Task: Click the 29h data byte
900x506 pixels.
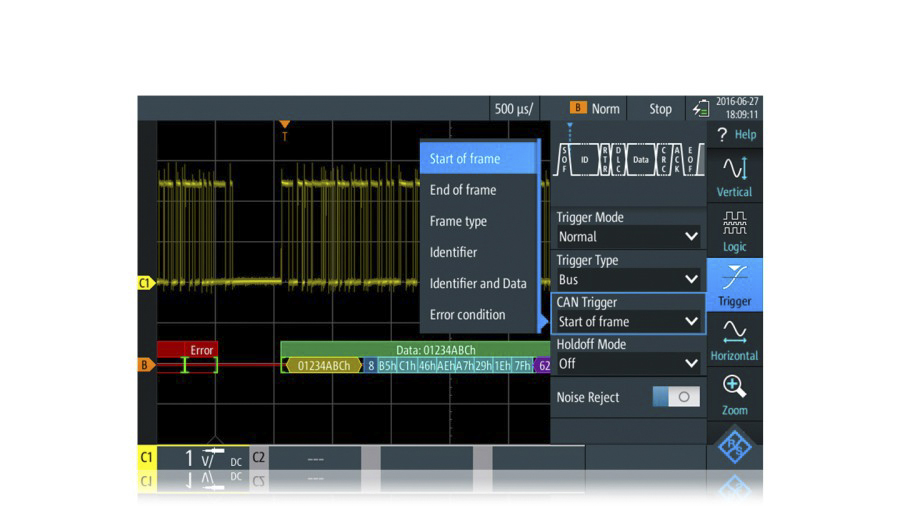Action: click(484, 365)
